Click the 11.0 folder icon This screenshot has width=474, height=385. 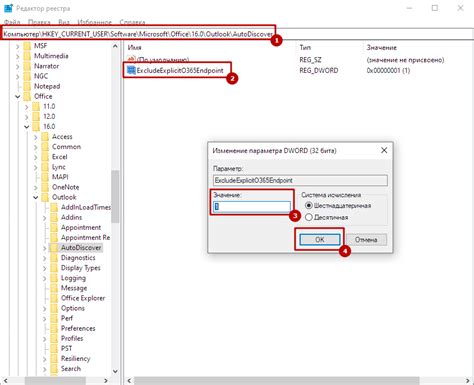click(x=36, y=106)
